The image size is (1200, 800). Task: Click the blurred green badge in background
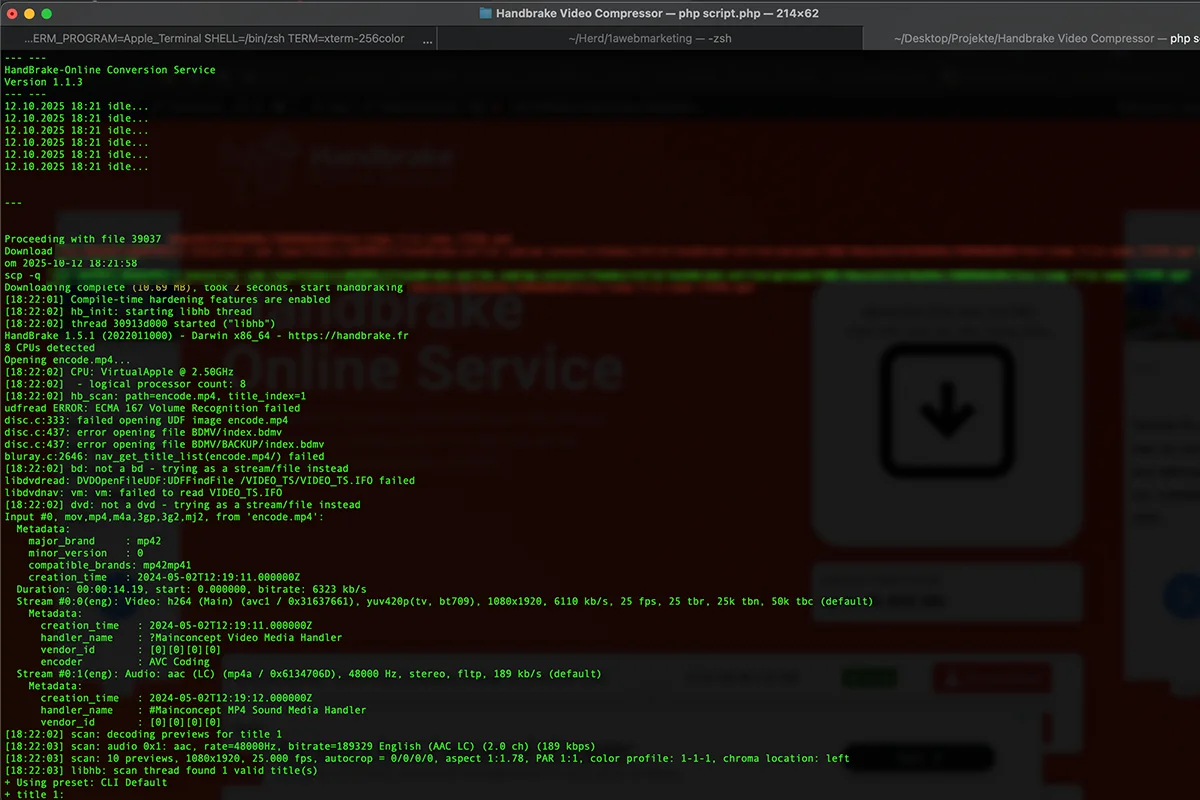click(x=868, y=678)
